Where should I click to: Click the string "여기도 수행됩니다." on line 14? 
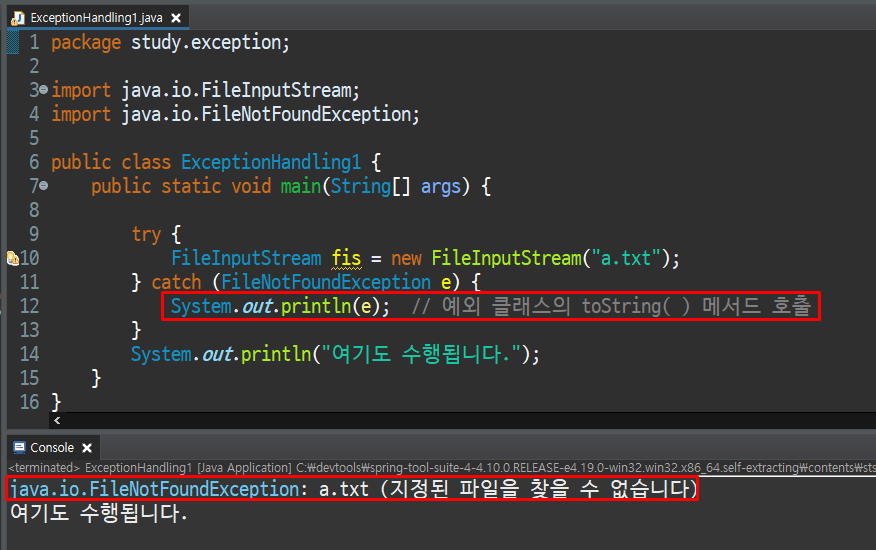(421, 354)
